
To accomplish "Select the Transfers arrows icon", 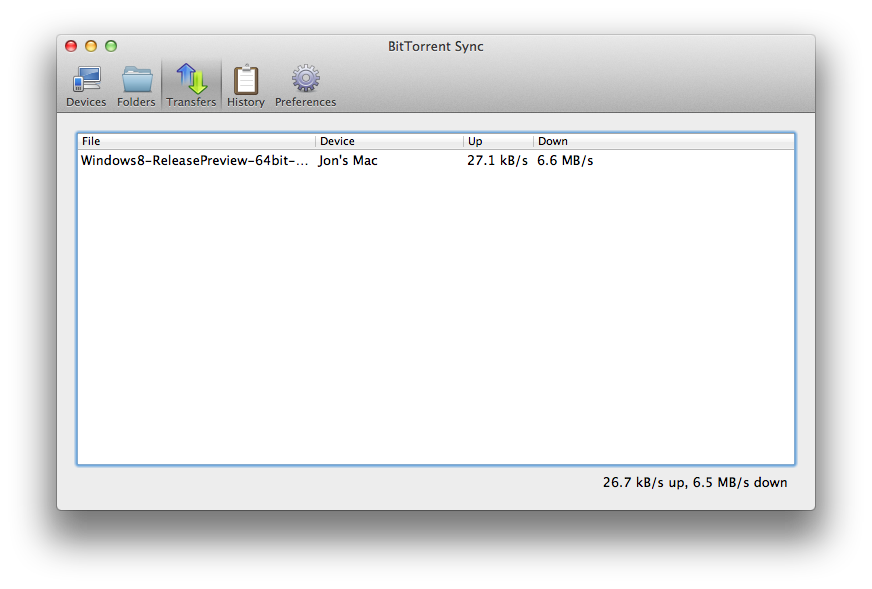I will (x=191, y=80).
